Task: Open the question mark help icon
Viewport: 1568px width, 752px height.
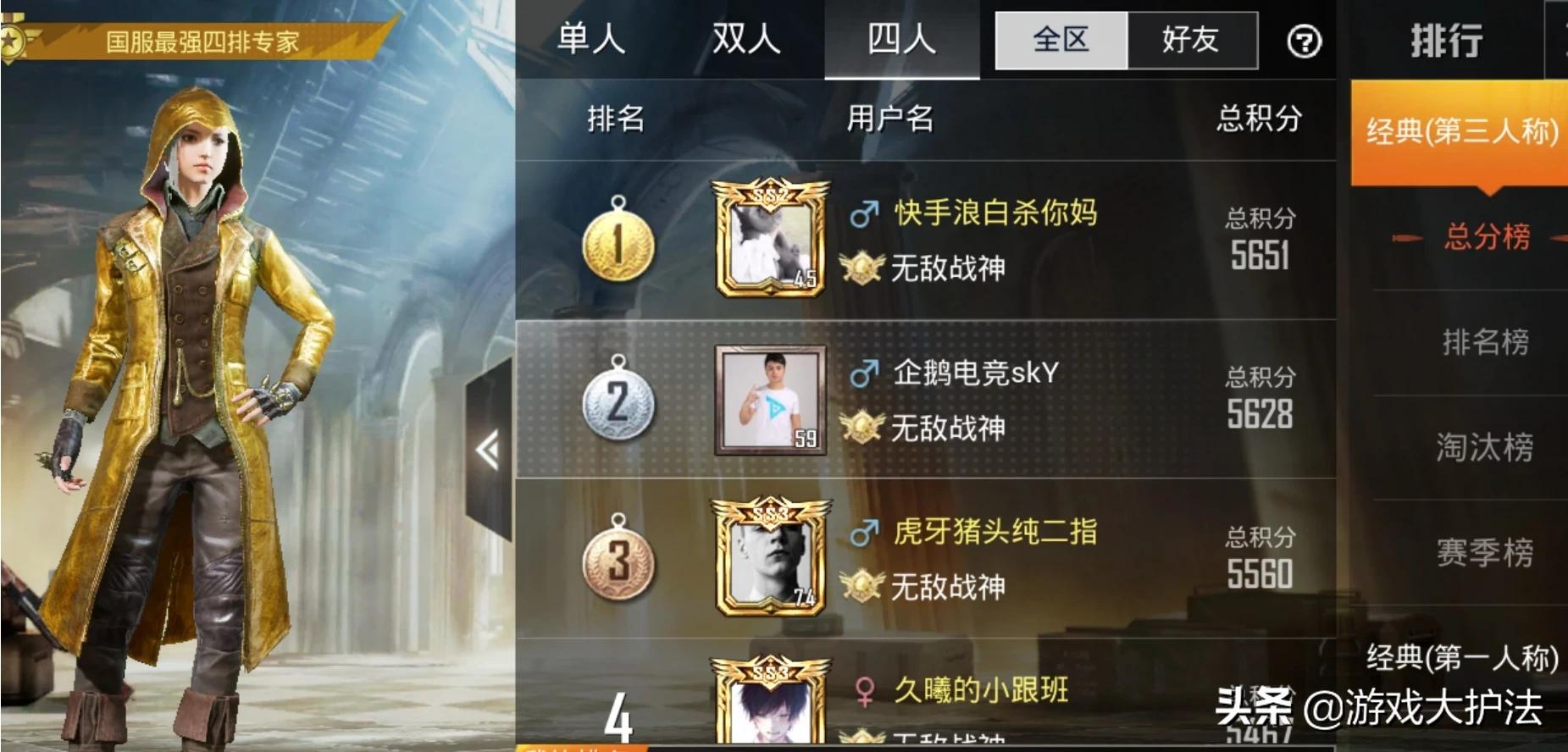Action: (x=1304, y=41)
